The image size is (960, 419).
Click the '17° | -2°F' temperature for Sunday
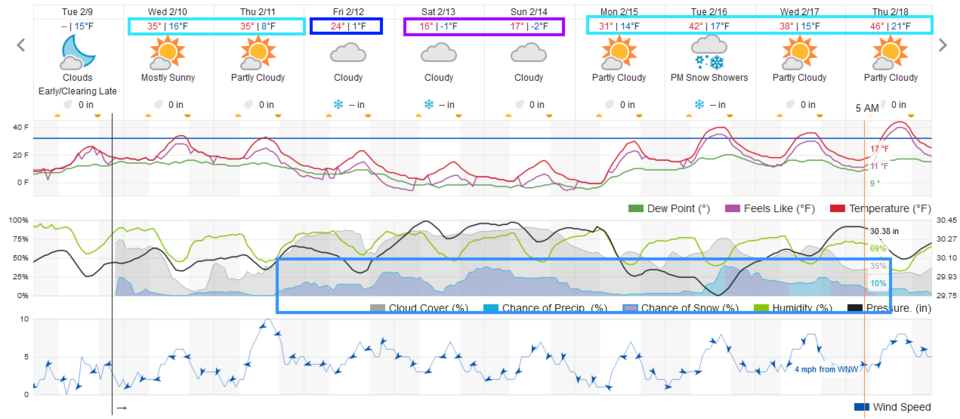coord(529,26)
